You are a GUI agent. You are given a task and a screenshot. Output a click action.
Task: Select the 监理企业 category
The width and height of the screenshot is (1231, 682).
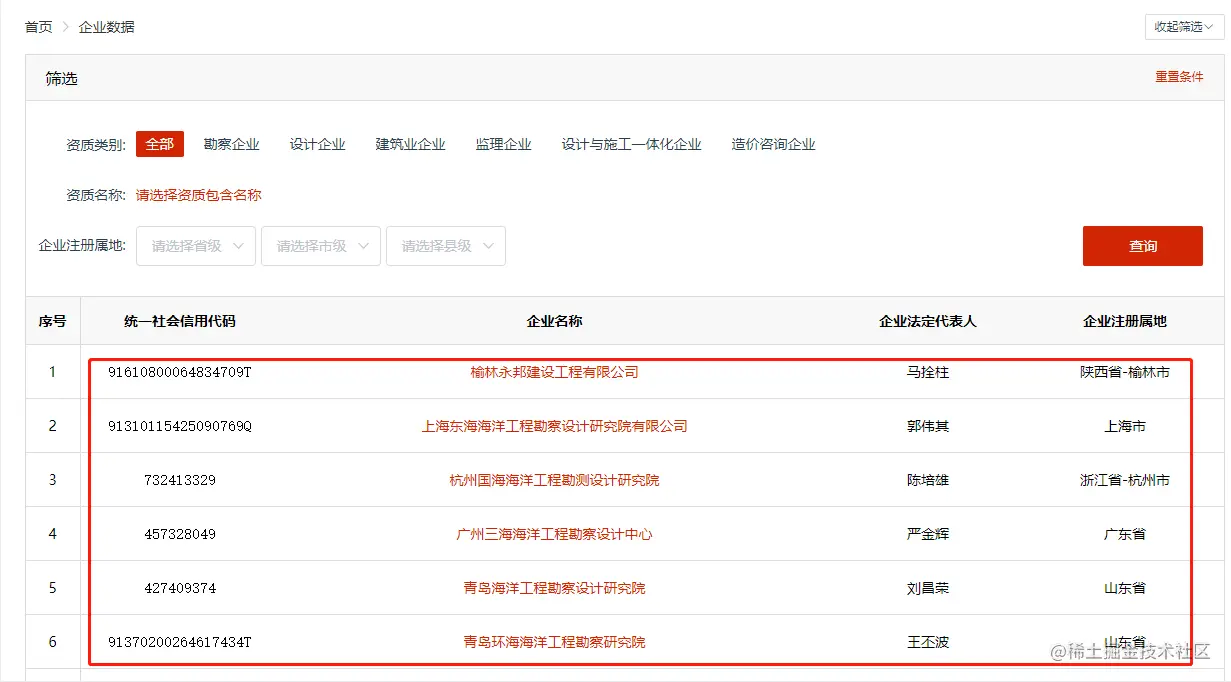pos(504,144)
